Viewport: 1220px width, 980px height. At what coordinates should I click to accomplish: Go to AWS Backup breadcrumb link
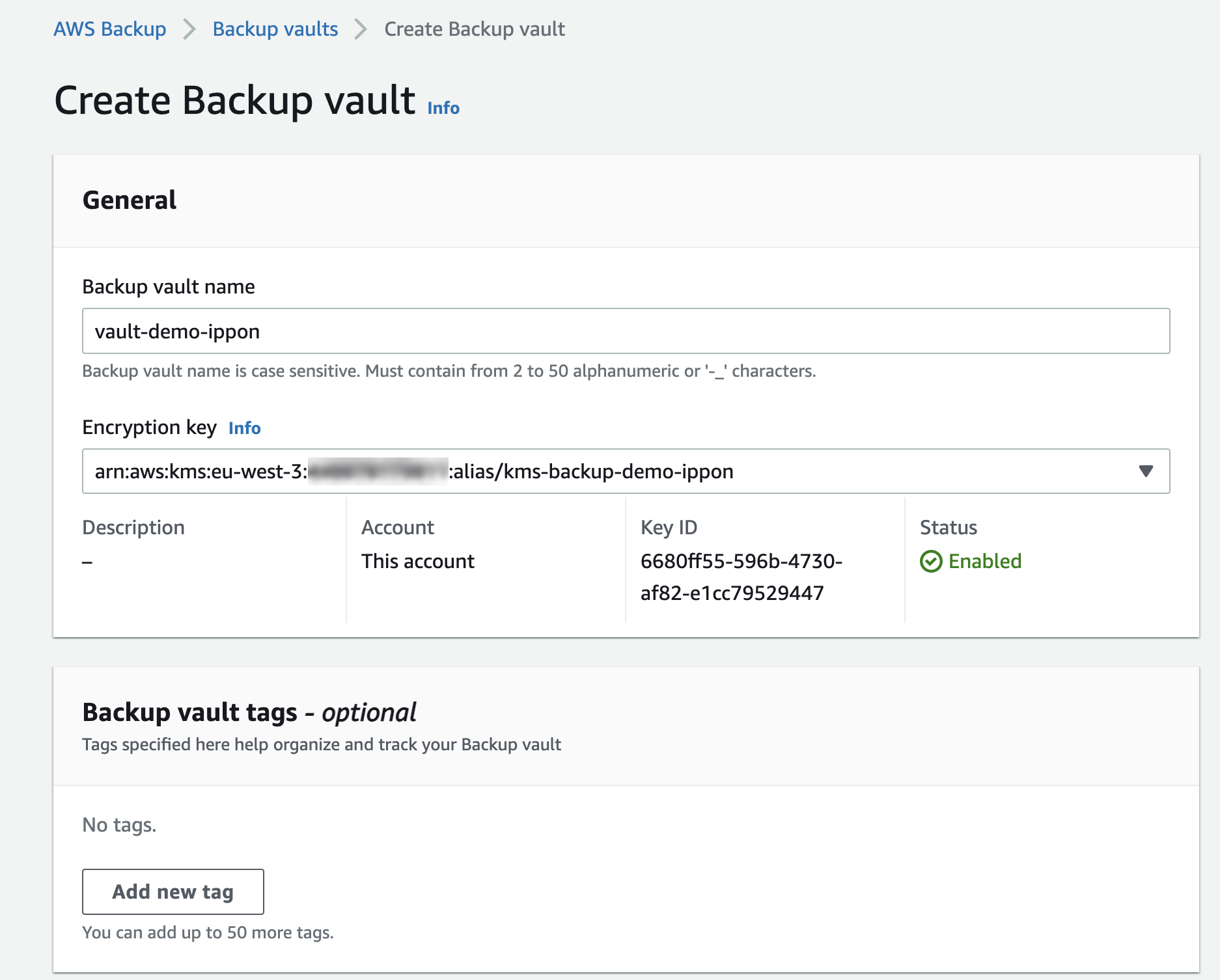pyautogui.click(x=109, y=29)
